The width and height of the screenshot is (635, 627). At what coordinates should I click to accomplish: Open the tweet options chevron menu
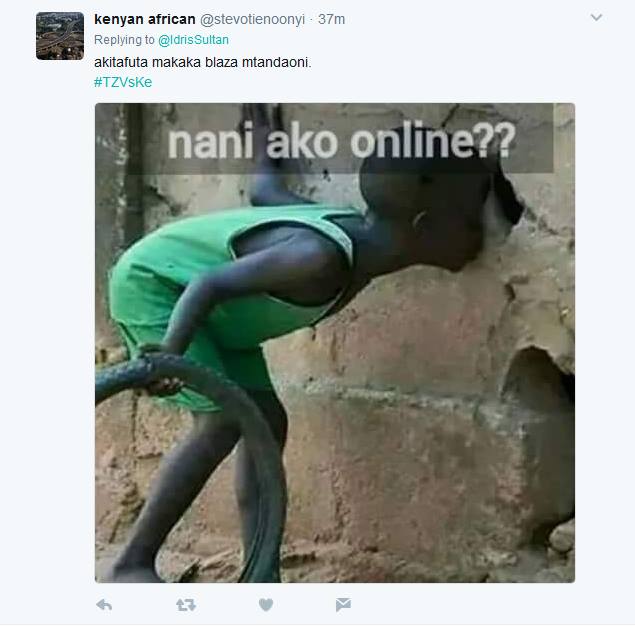pyautogui.click(x=596, y=17)
